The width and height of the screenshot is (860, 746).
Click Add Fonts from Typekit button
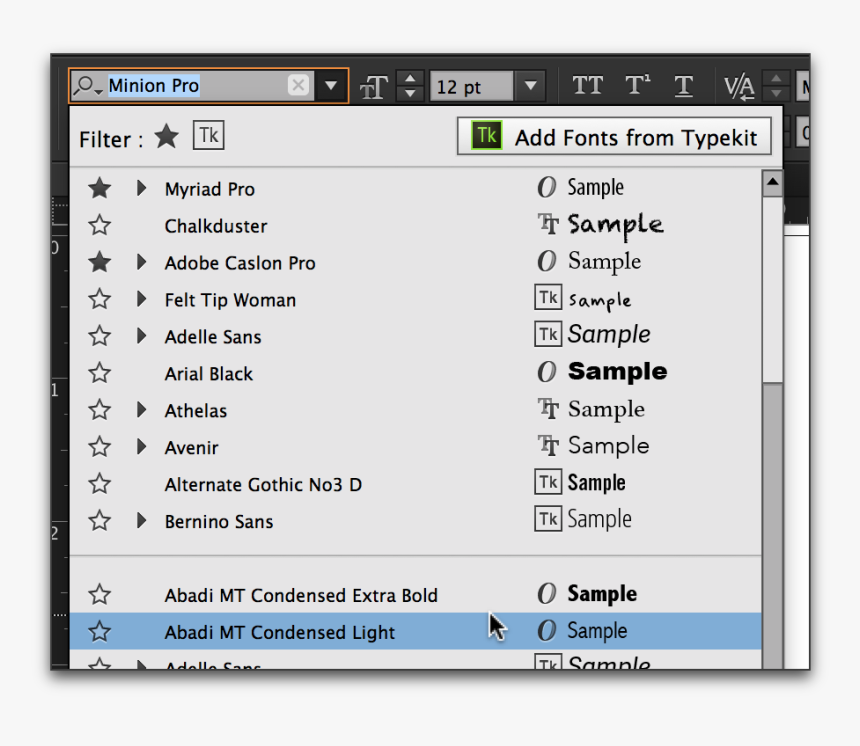tap(614, 136)
